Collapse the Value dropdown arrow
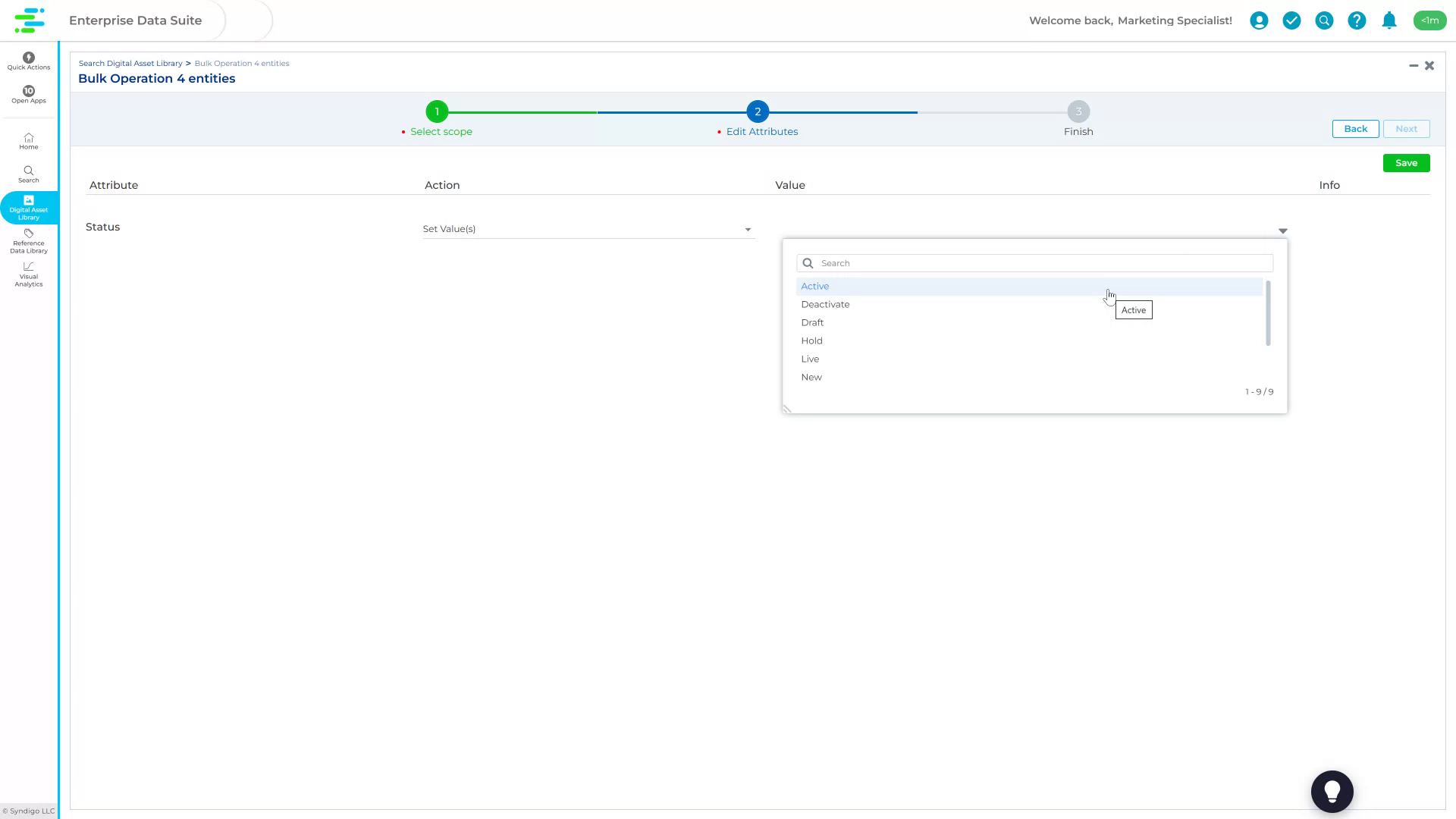Screen dimensions: 1456x819 coord(1282,231)
